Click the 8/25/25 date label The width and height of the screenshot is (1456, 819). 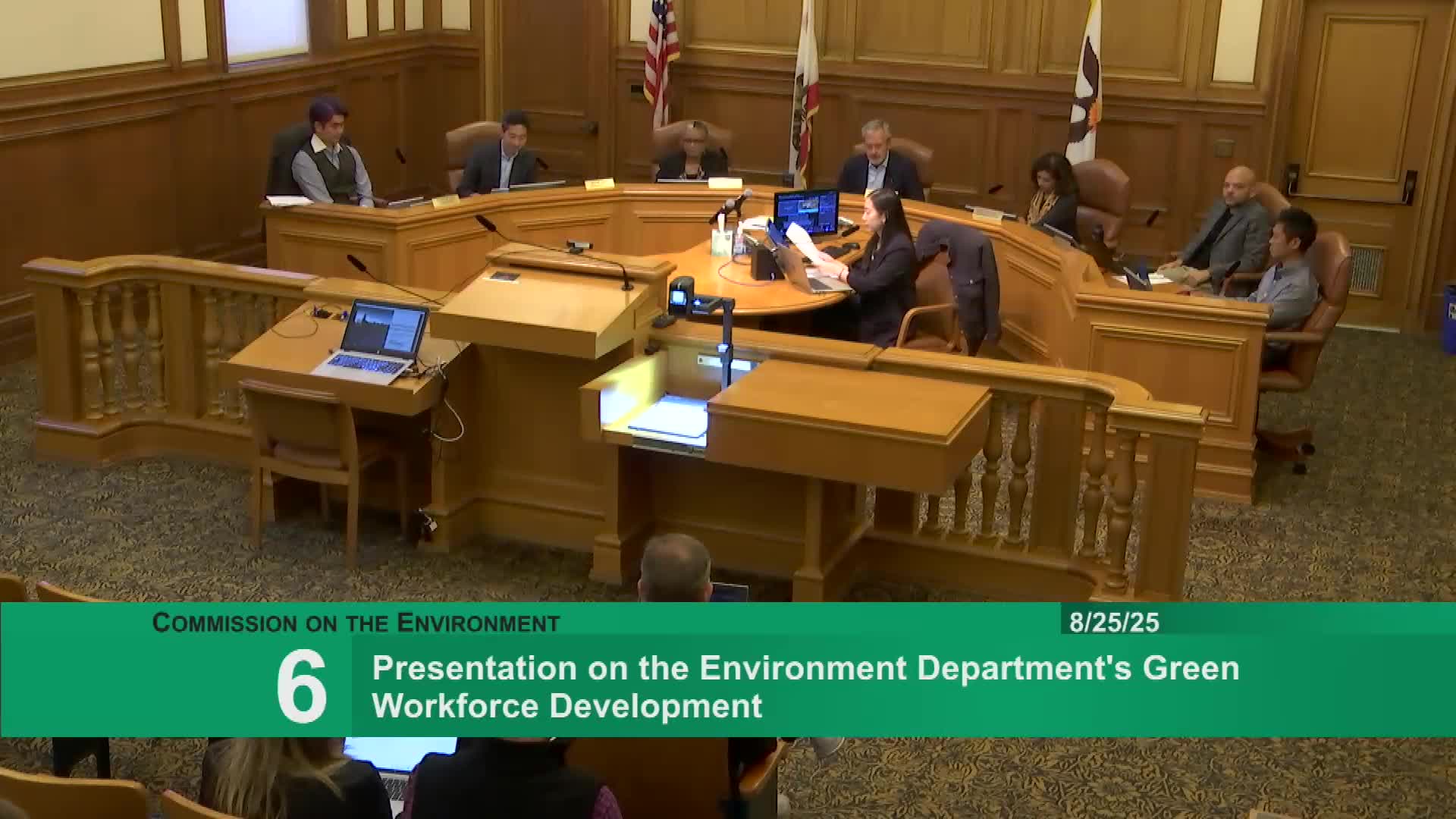tap(1114, 623)
